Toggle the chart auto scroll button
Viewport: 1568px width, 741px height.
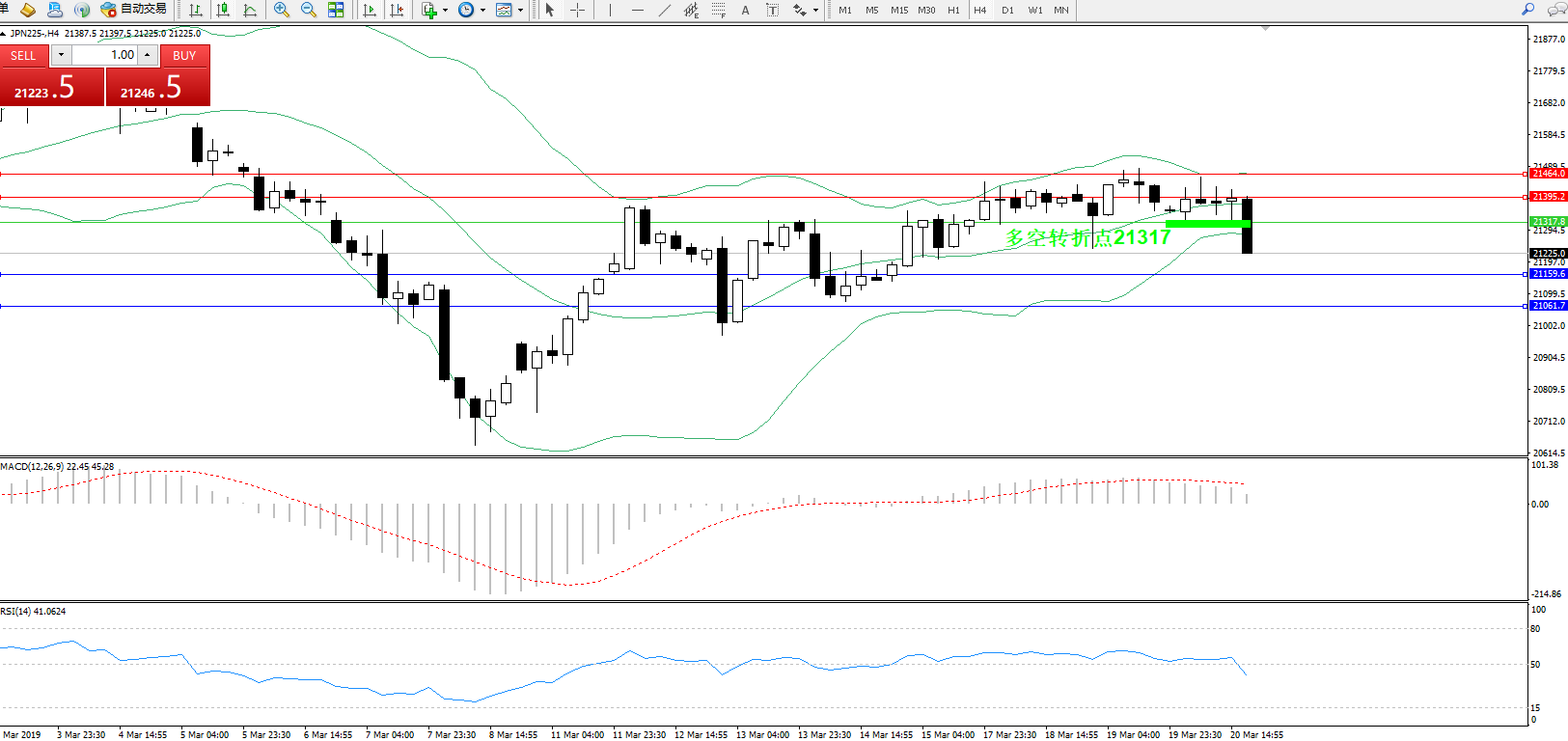pos(369,10)
